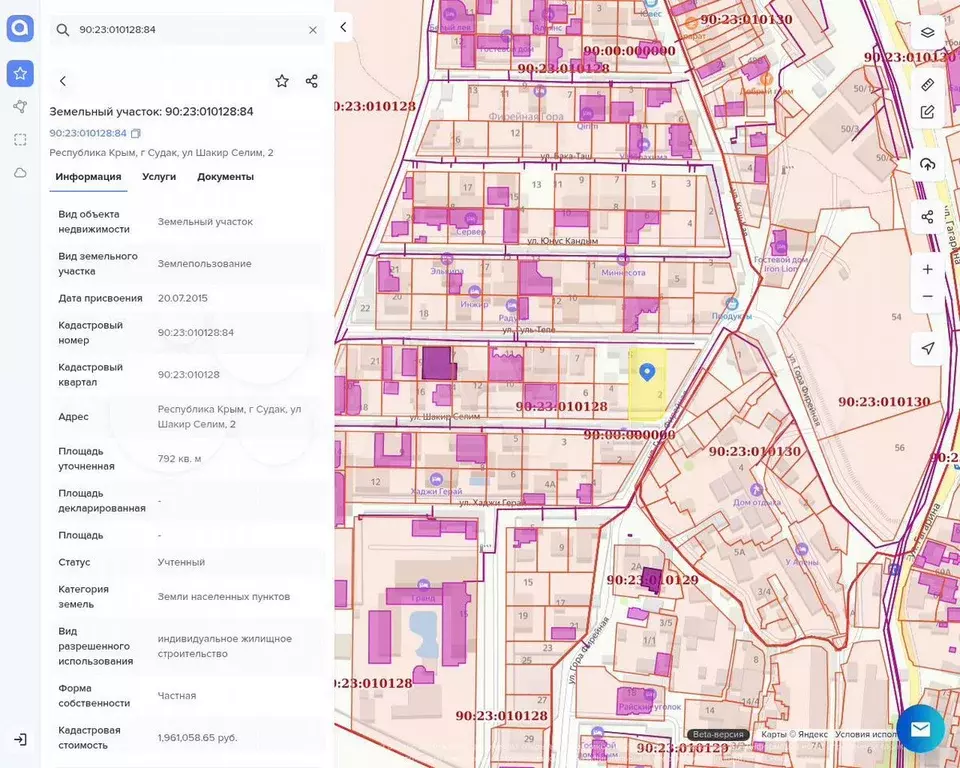Select the dashed rectangle area tool
Viewport: 960px width, 768px height.
click(x=20, y=140)
